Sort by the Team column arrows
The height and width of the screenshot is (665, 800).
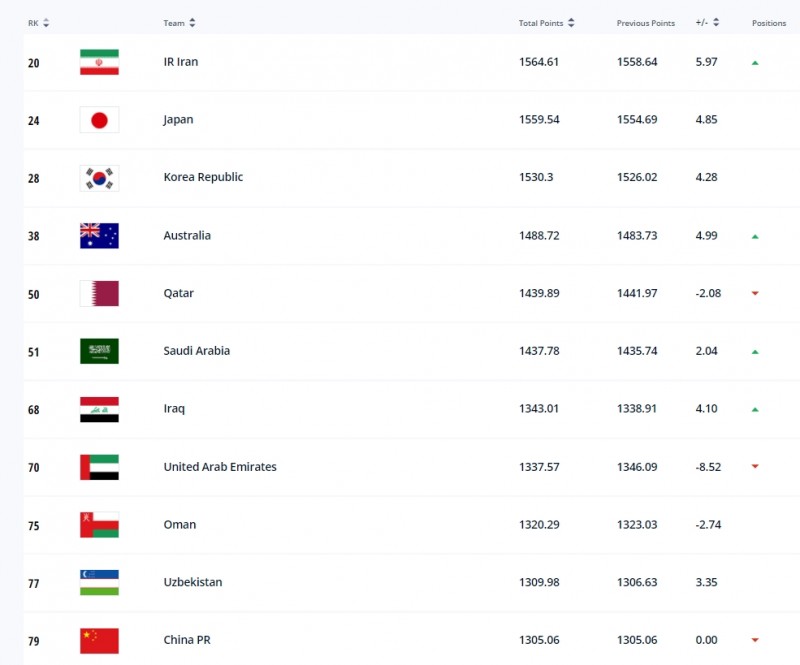(x=192, y=23)
